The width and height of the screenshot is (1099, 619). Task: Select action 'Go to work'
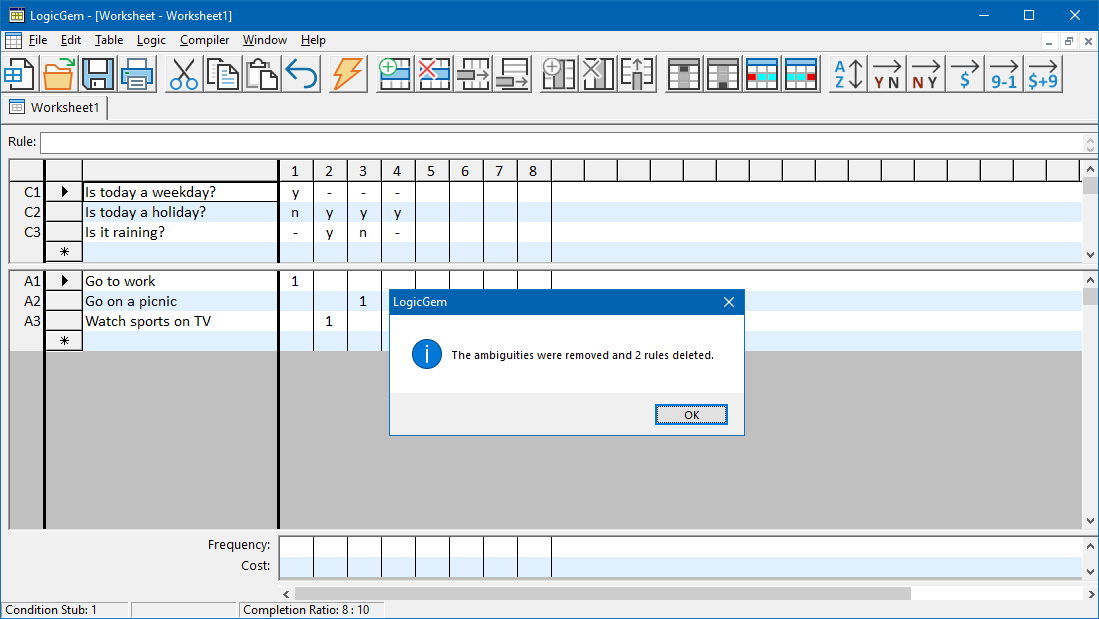tap(180, 281)
